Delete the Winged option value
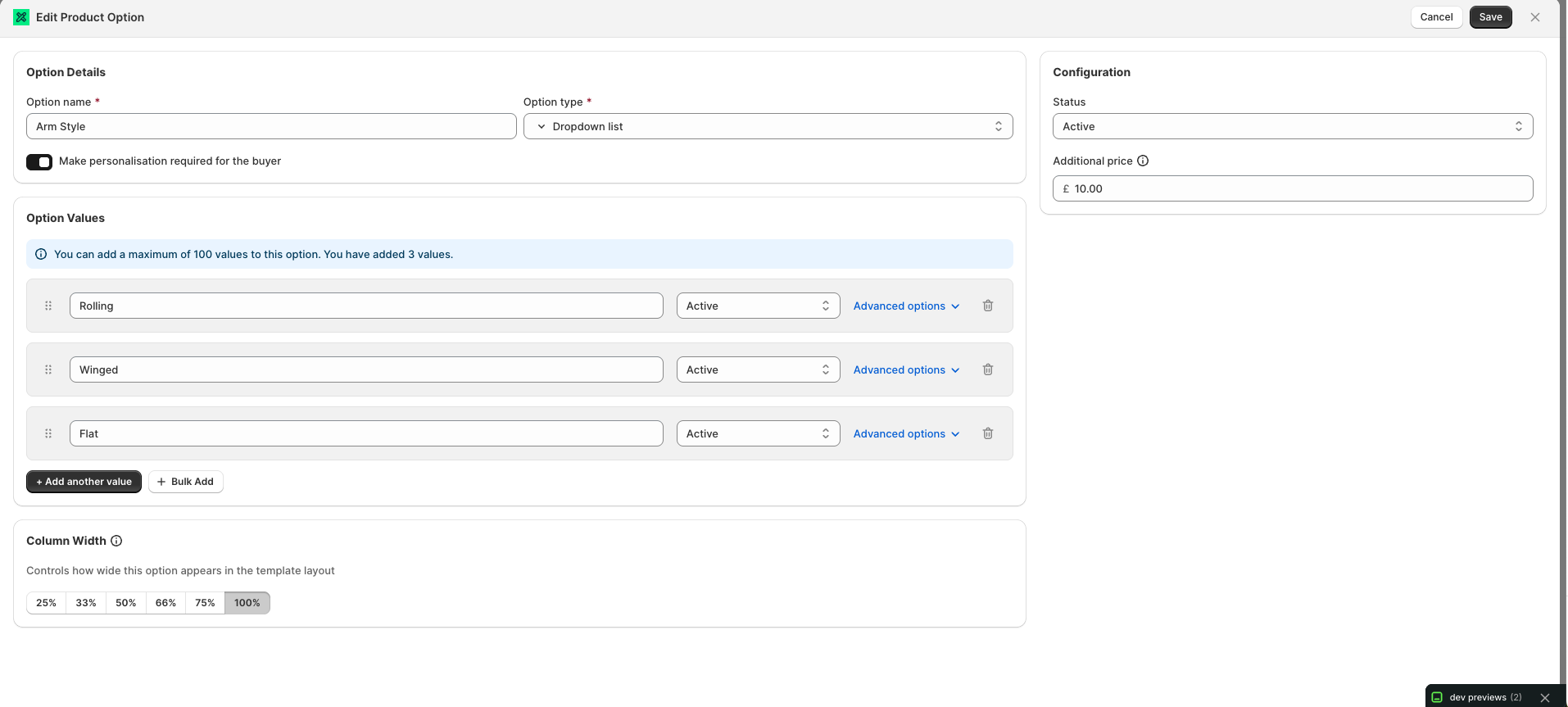 point(988,369)
